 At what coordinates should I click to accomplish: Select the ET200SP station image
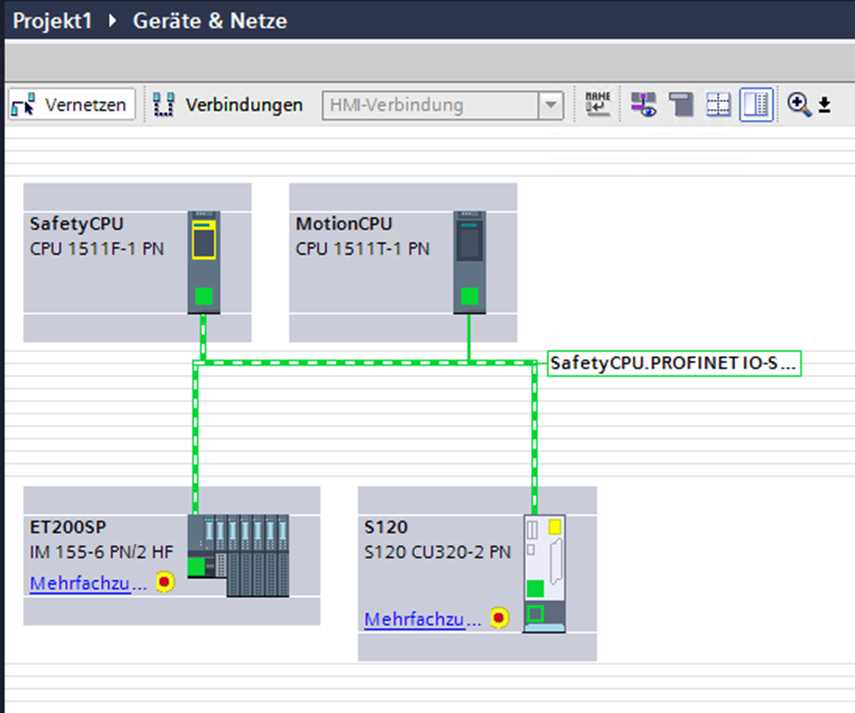[x=238, y=555]
